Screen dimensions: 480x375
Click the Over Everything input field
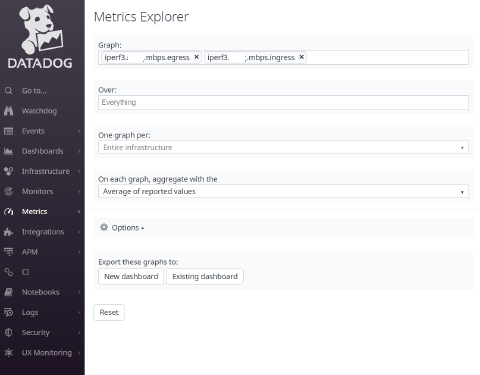click(x=283, y=102)
